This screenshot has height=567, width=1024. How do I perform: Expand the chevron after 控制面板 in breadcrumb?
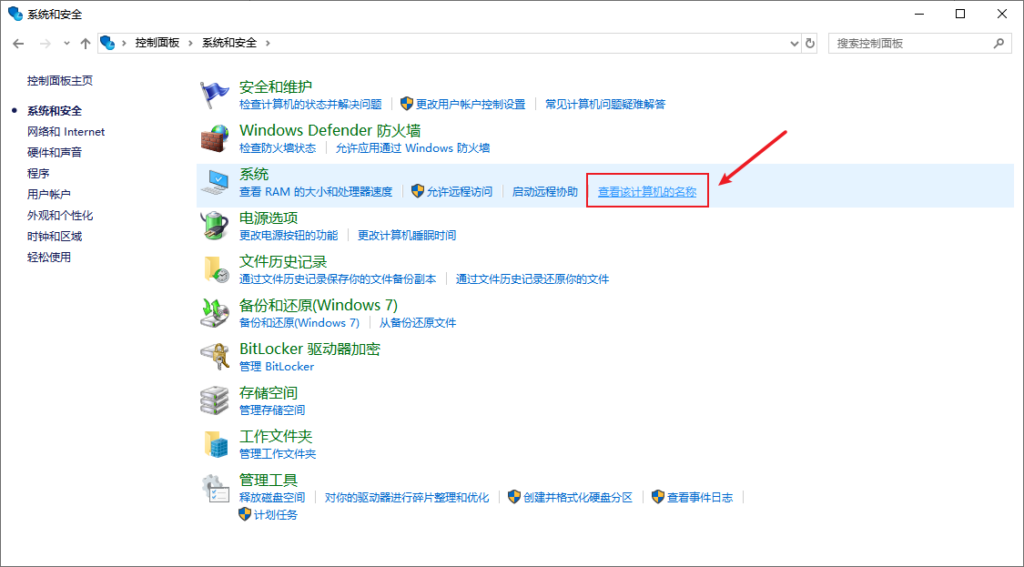pyautogui.click(x=192, y=44)
